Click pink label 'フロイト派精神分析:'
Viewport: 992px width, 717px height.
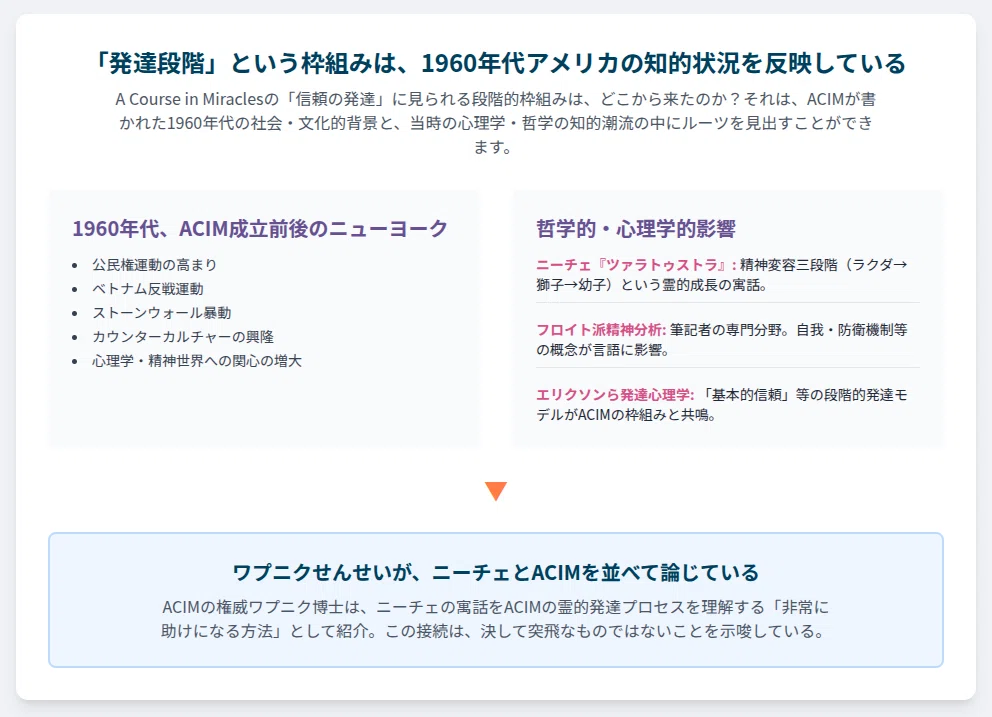tap(601, 330)
